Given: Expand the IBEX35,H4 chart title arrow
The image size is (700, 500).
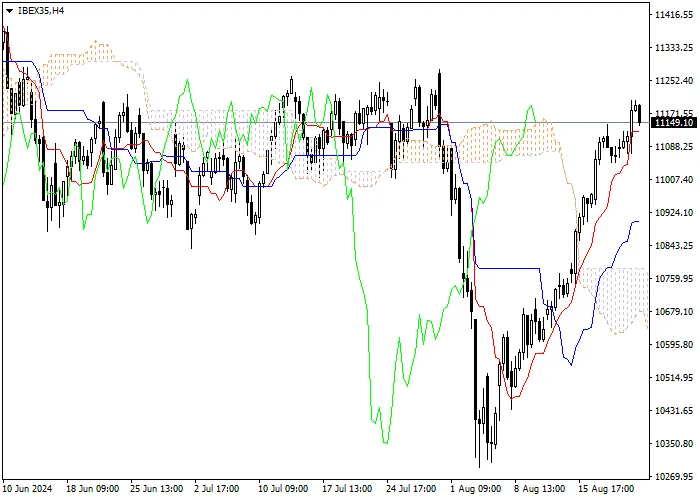Looking at the screenshot, I should coord(9,11).
